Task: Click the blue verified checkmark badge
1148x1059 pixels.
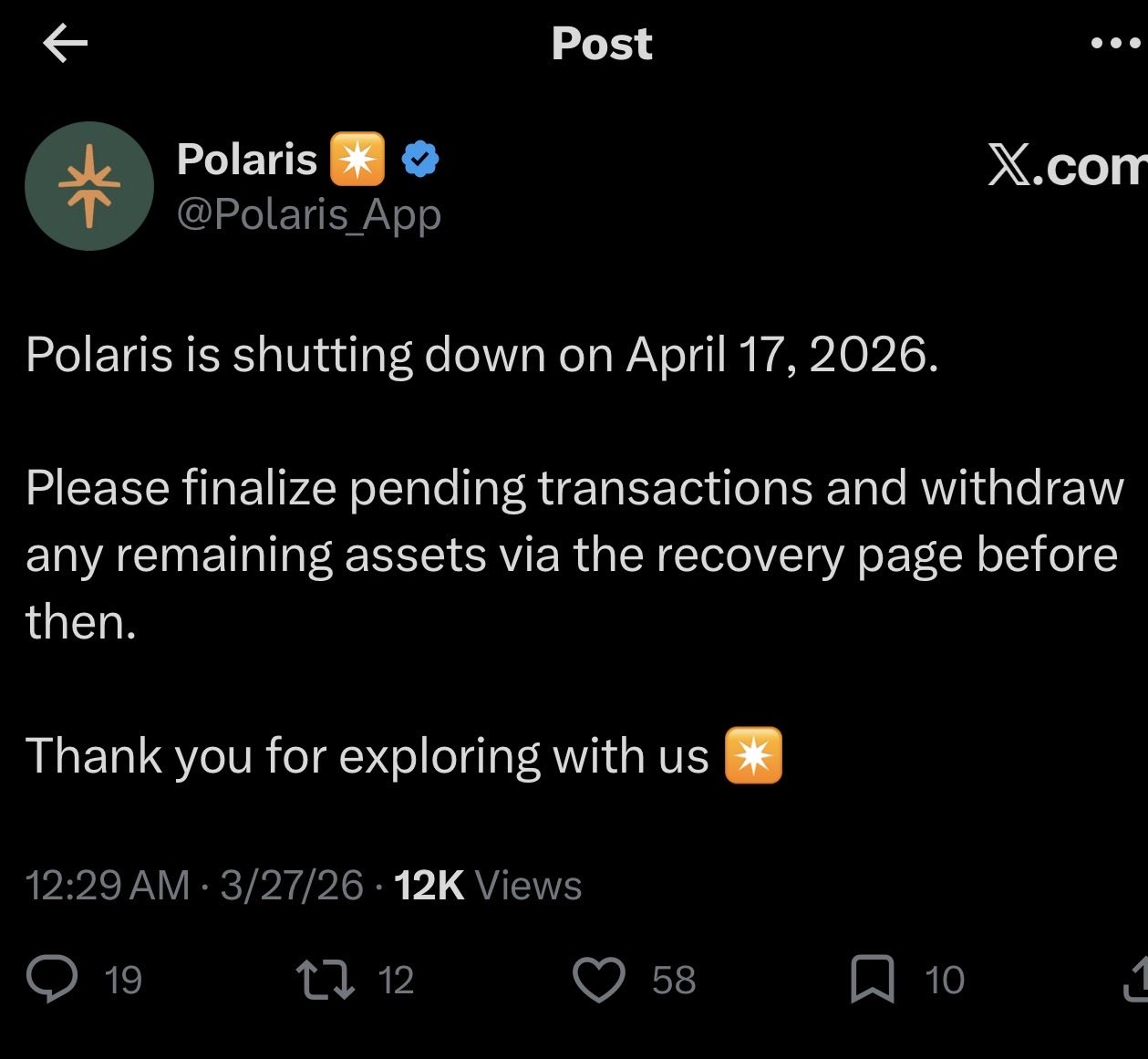Action: click(420, 160)
